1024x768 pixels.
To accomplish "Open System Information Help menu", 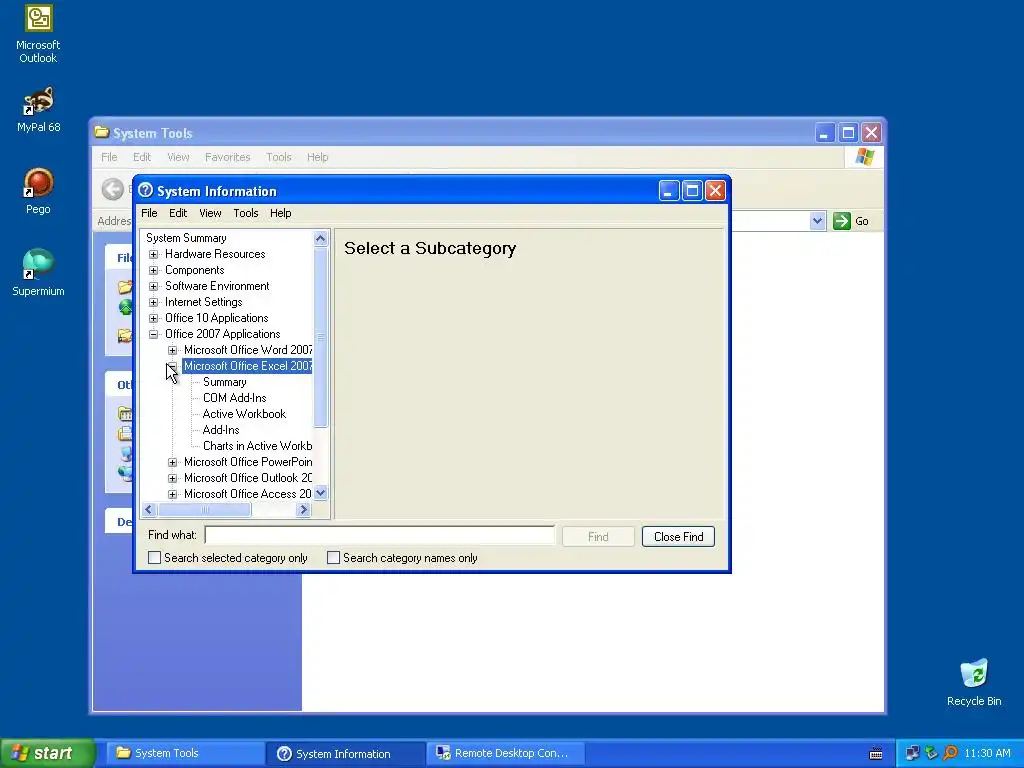I will (x=280, y=213).
